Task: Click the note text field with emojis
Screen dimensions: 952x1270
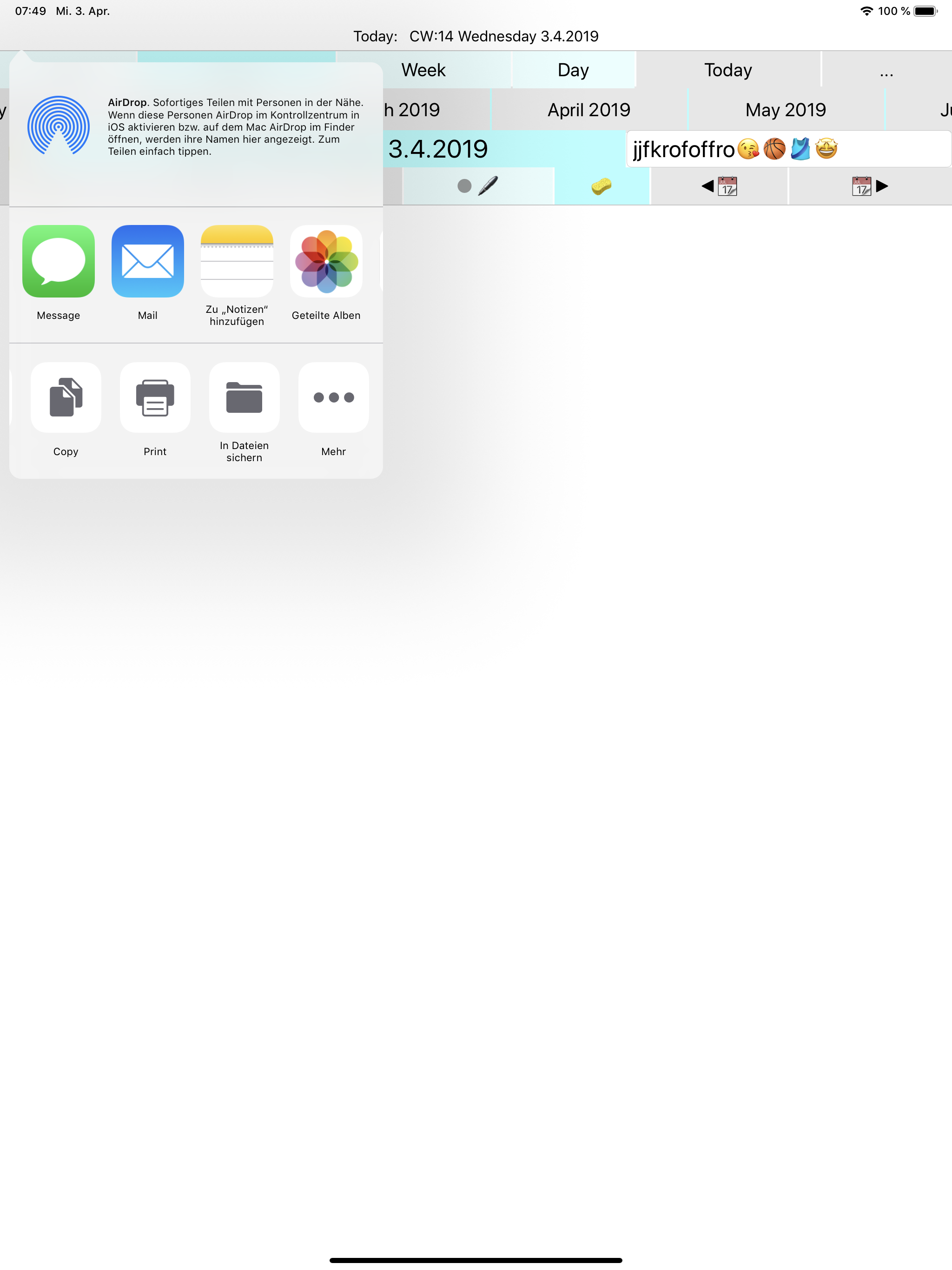Action: (789, 149)
